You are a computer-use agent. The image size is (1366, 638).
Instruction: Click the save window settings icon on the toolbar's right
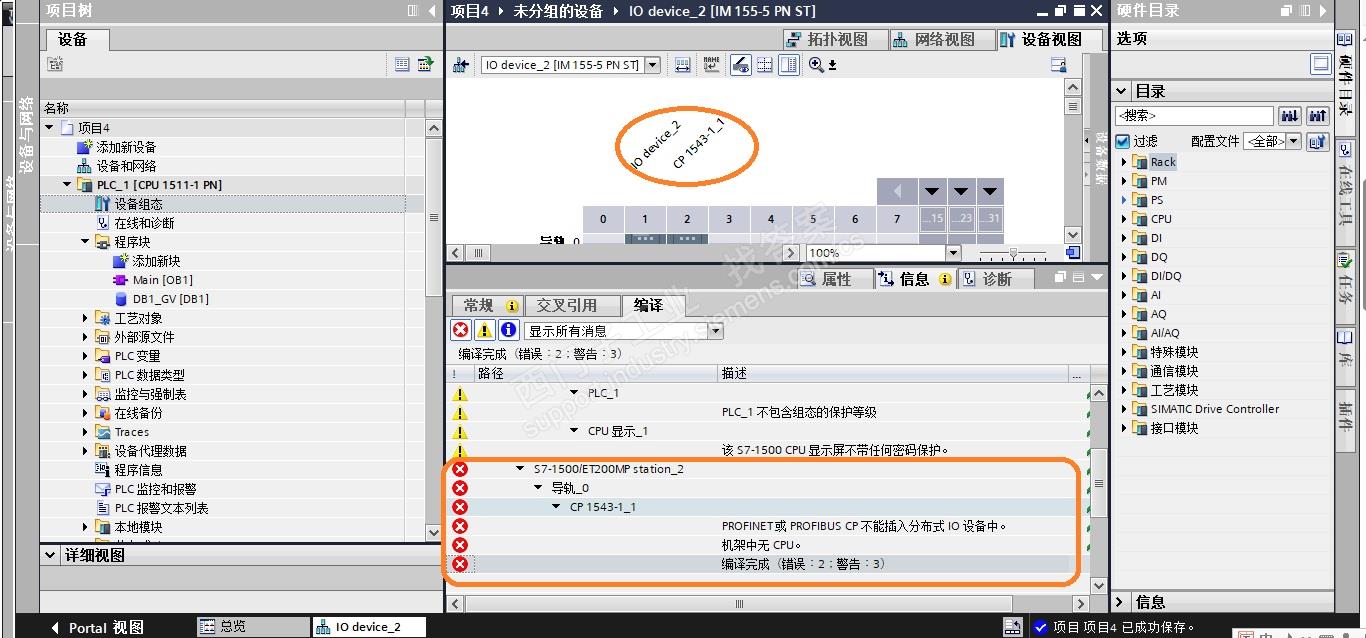coord(1059,65)
